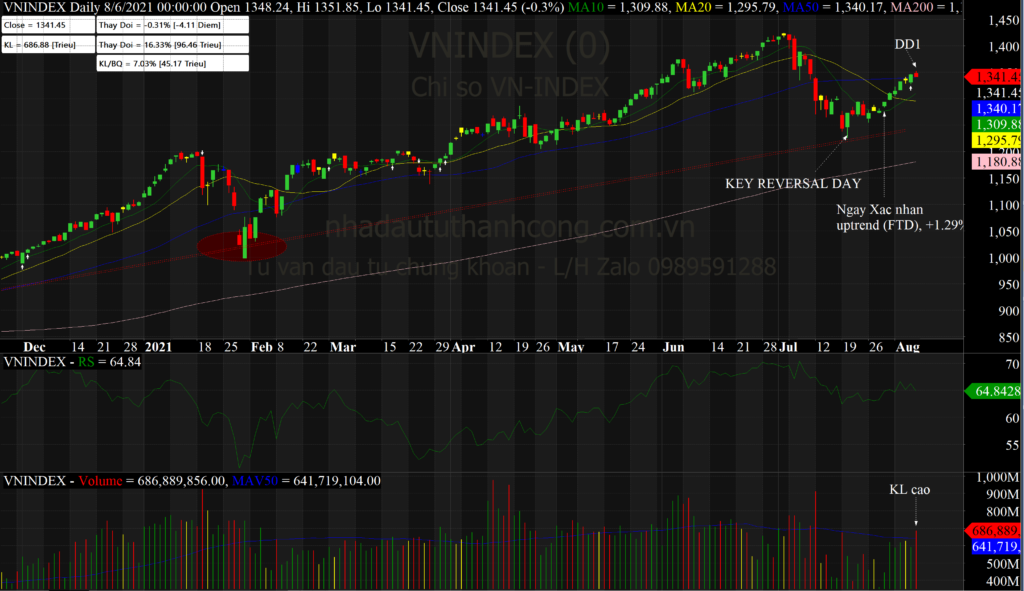Click the yellow 1,295.79 MA20 price tag
This screenshot has height=591, width=1024.
pyautogui.click(x=994, y=140)
